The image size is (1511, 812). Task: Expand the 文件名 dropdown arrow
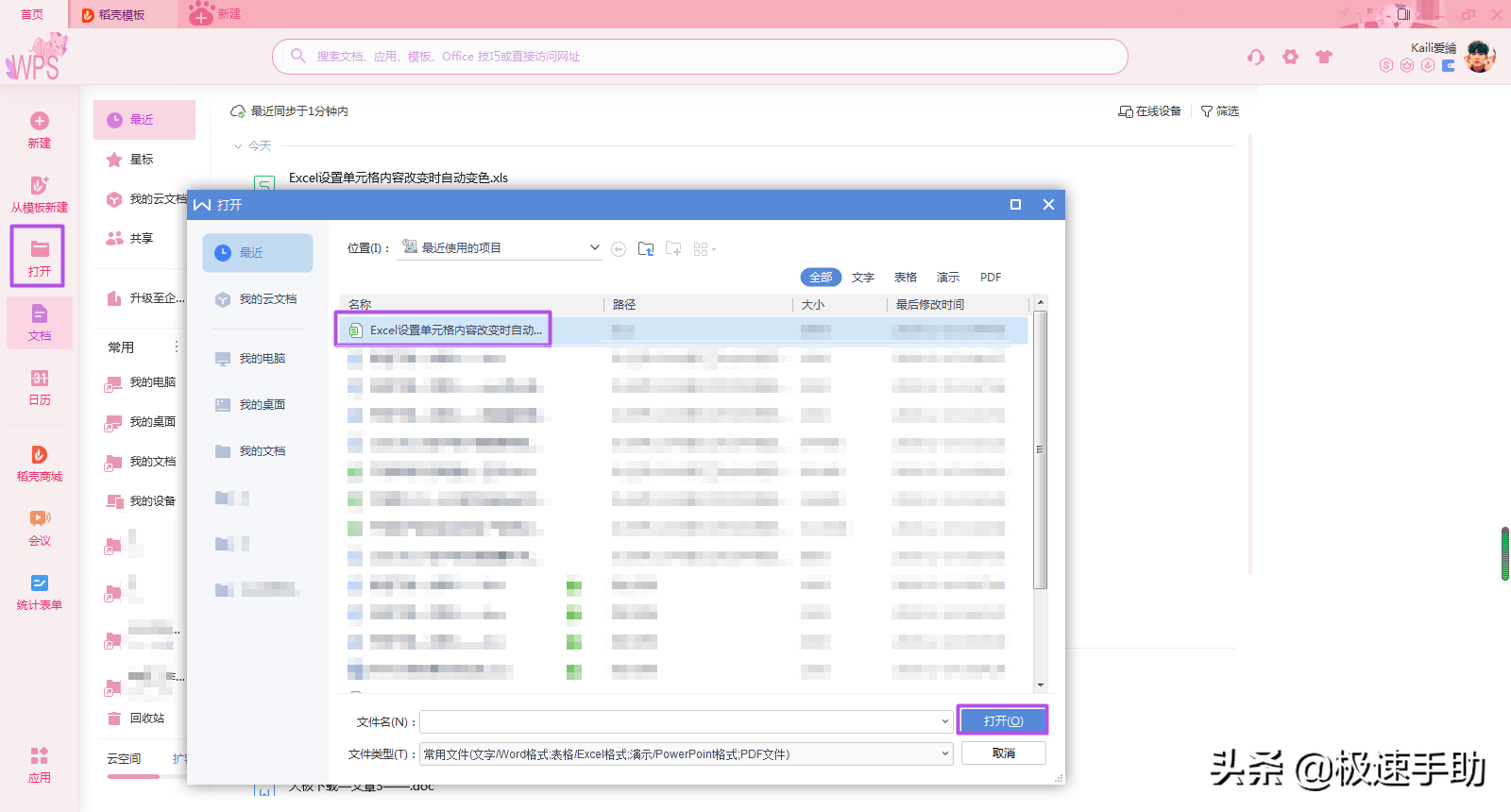[x=944, y=722]
